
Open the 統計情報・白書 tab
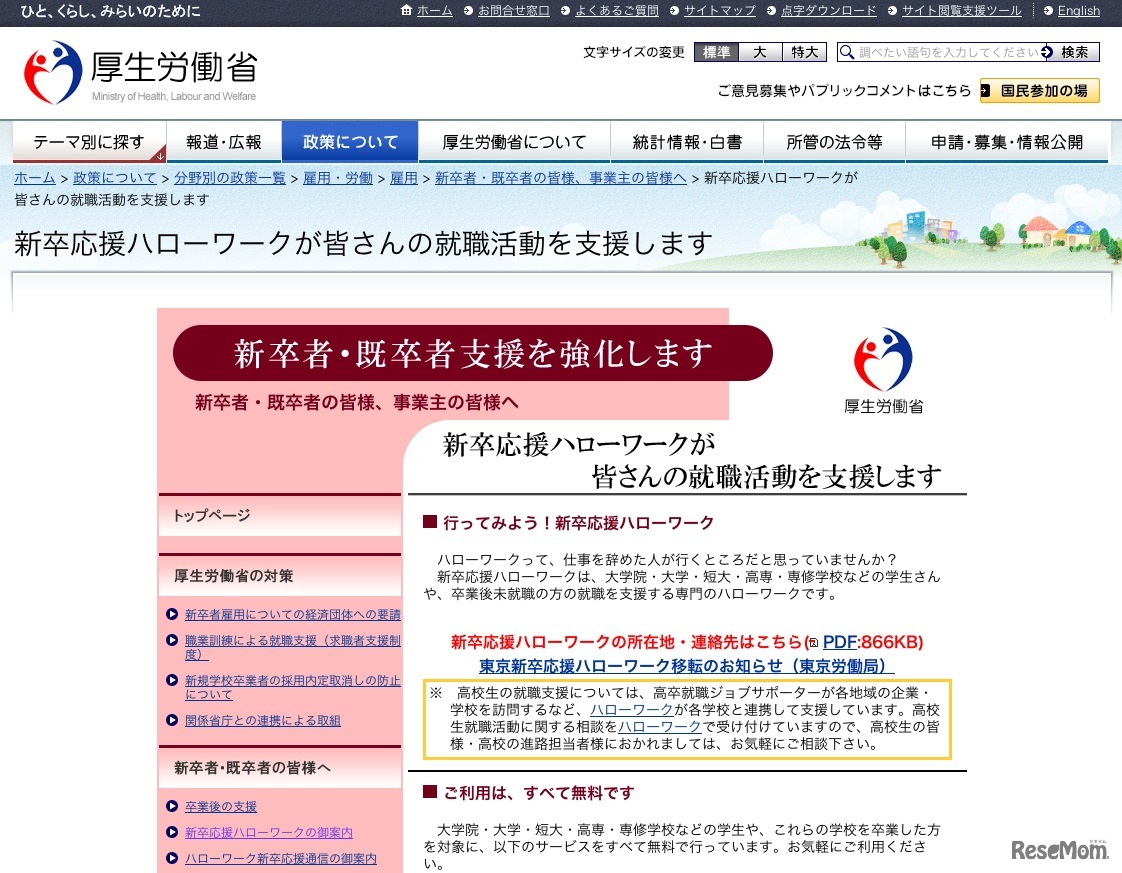686,140
